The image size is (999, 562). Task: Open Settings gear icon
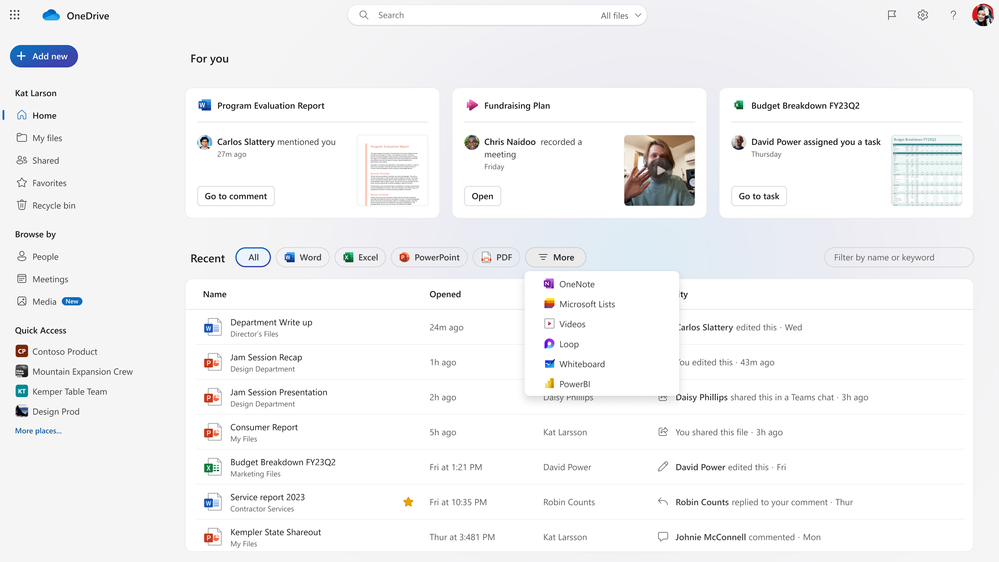(923, 15)
